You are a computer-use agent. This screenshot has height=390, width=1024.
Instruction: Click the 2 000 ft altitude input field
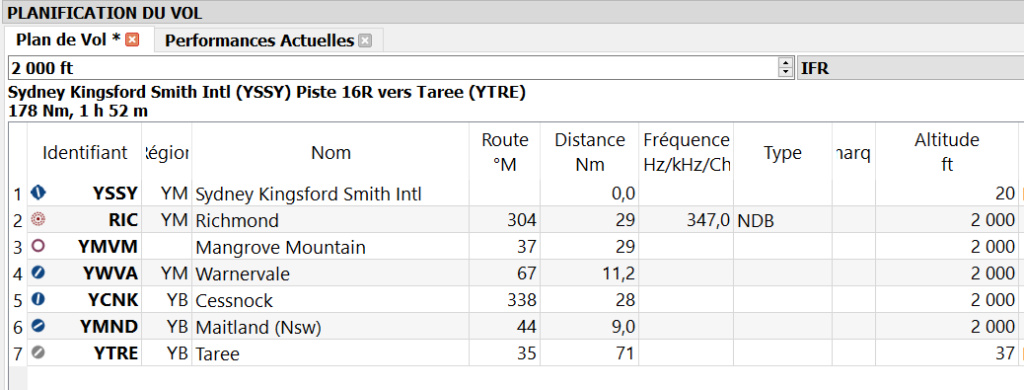[392, 67]
